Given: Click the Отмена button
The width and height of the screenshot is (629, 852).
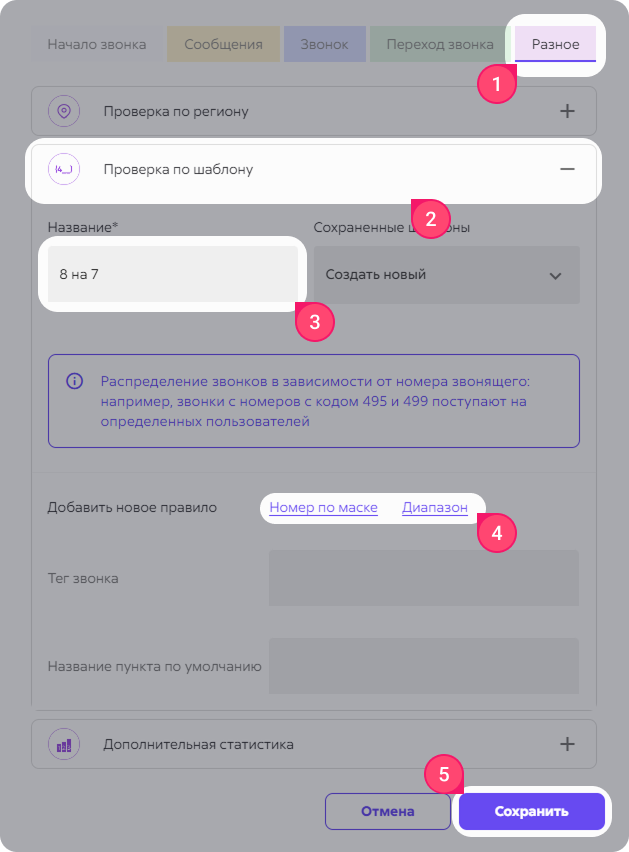Looking at the screenshot, I should (x=387, y=811).
